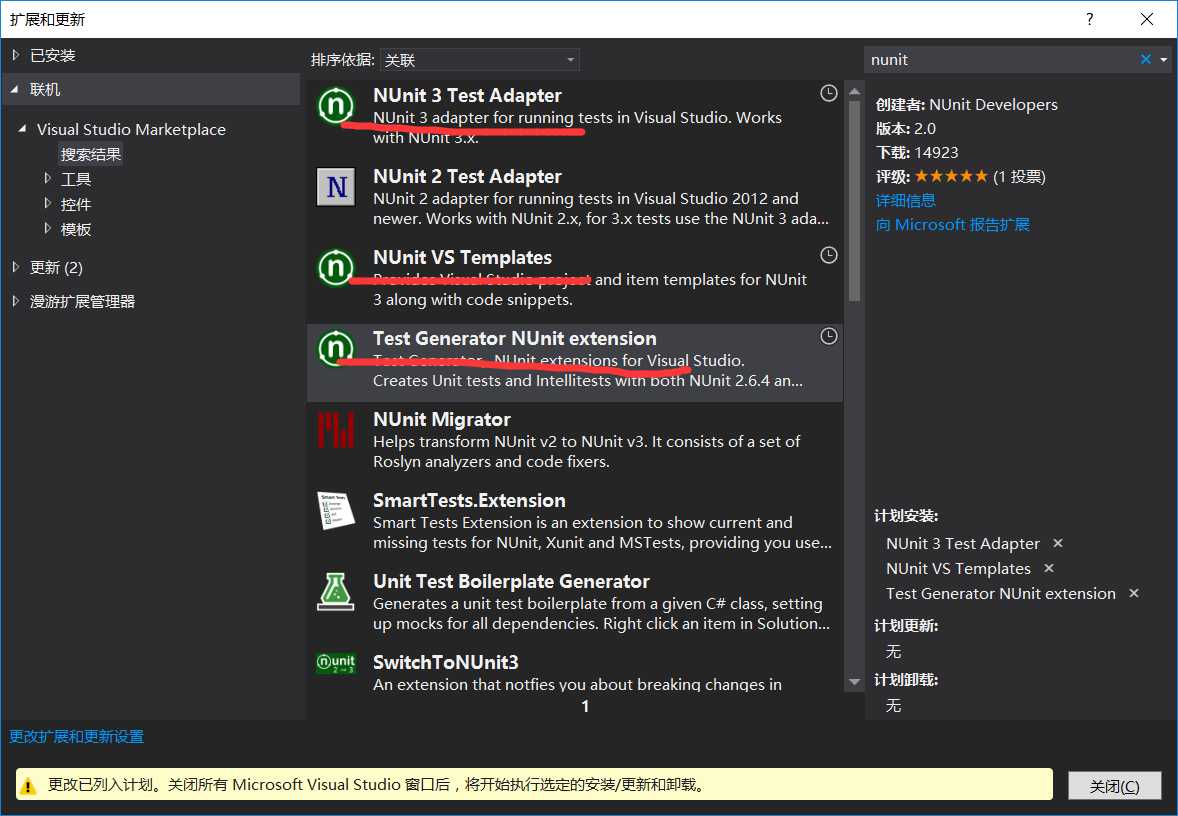
Task: Open the search box dropdown arrow
Action: (x=1164, y=59)
